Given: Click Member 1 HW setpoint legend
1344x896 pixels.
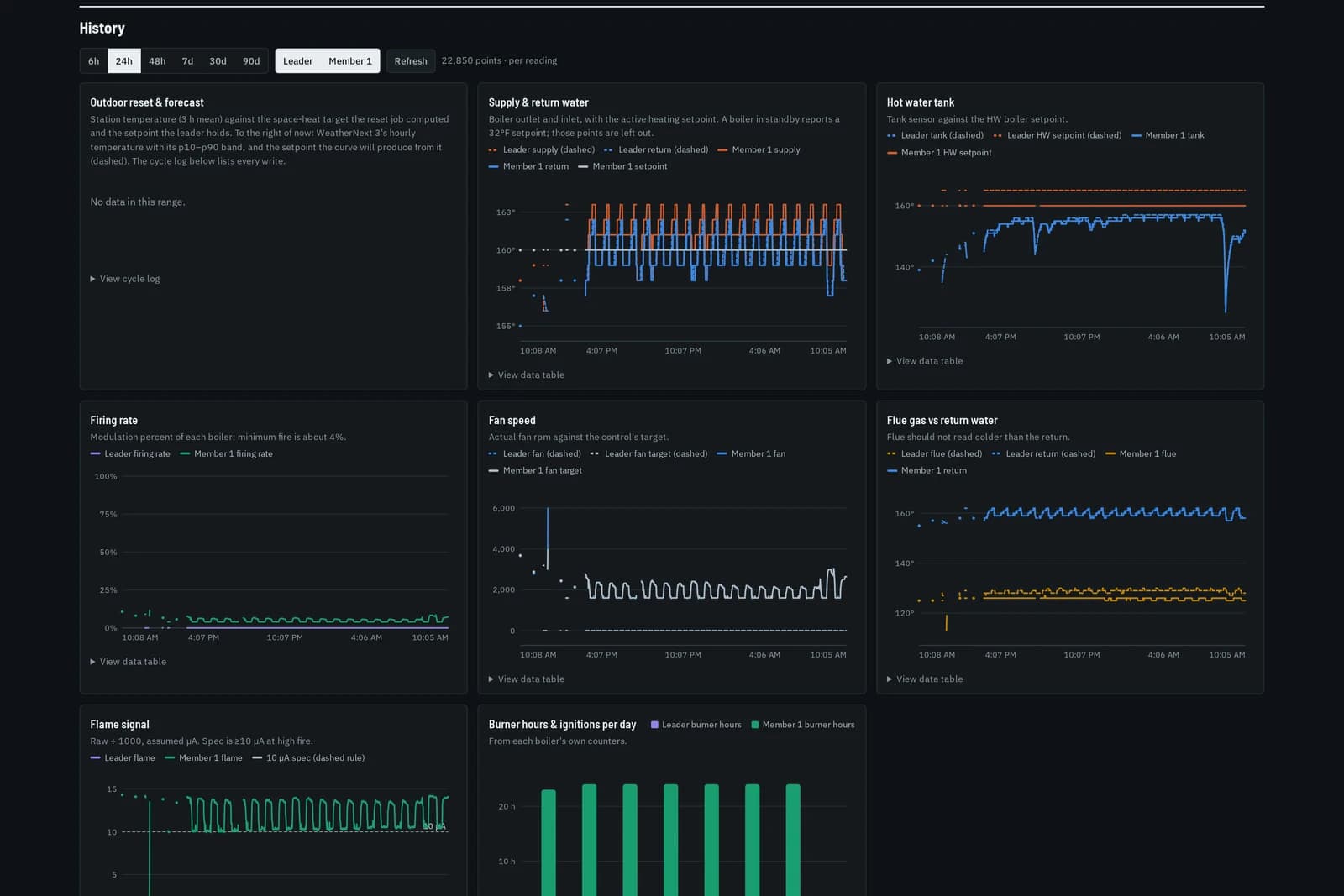Looking at the screenshot, I should 939,153.
